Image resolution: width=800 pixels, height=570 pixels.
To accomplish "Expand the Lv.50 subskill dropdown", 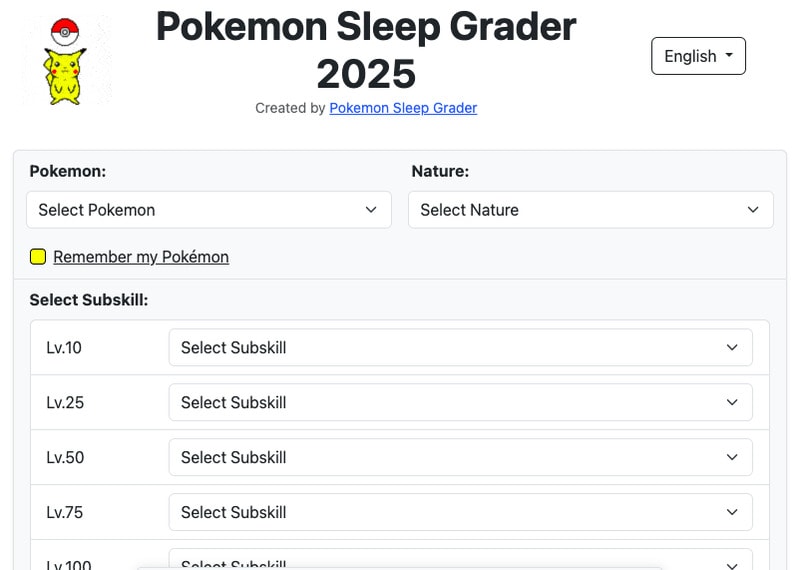I will click(x=460, y=457).
